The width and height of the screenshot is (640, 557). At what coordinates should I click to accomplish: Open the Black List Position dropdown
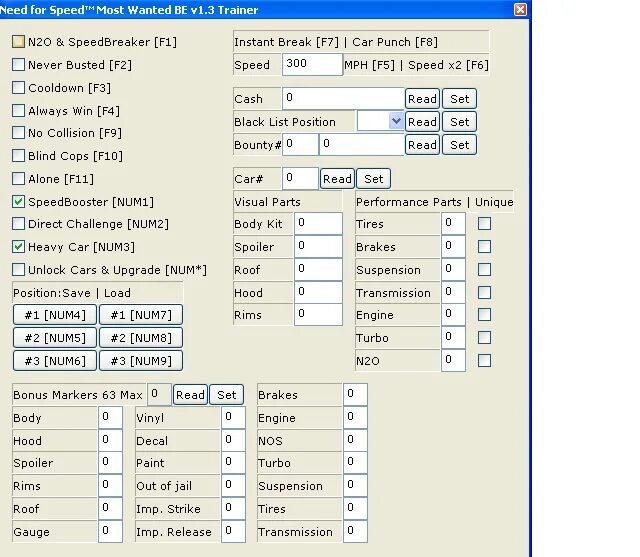click(x=396, y=121)
